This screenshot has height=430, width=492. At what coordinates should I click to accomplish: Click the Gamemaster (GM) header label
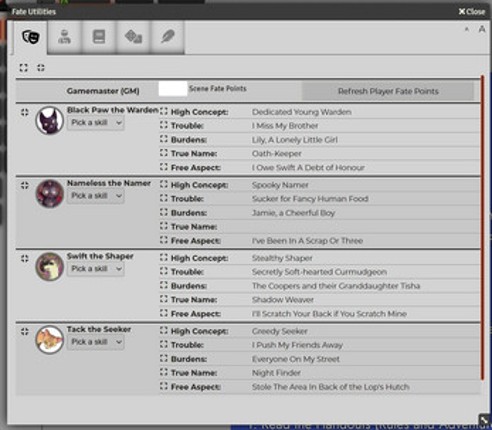pyautogui.click(x=103, y=91)
